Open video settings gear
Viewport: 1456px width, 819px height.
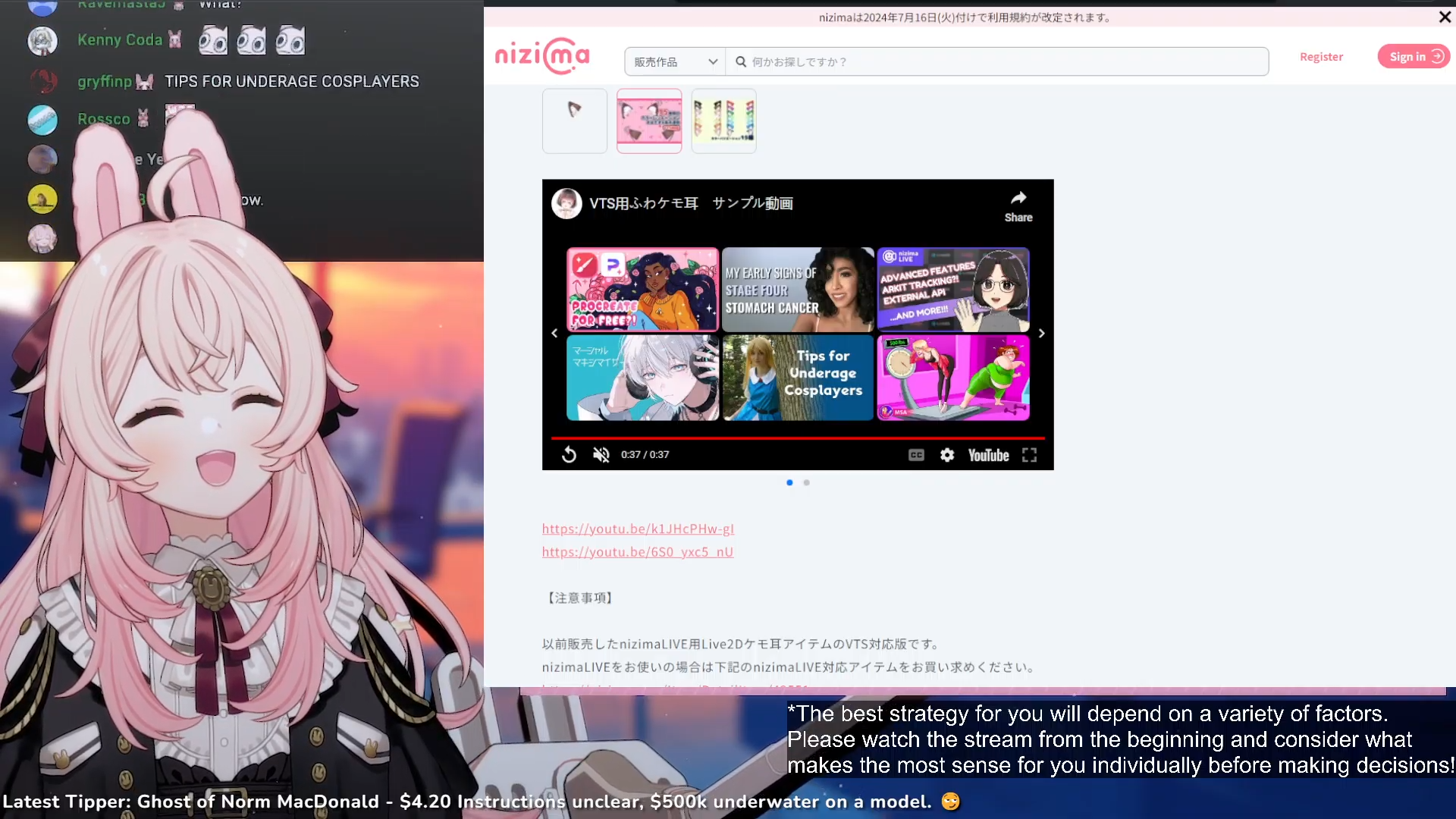coord(947,455)
